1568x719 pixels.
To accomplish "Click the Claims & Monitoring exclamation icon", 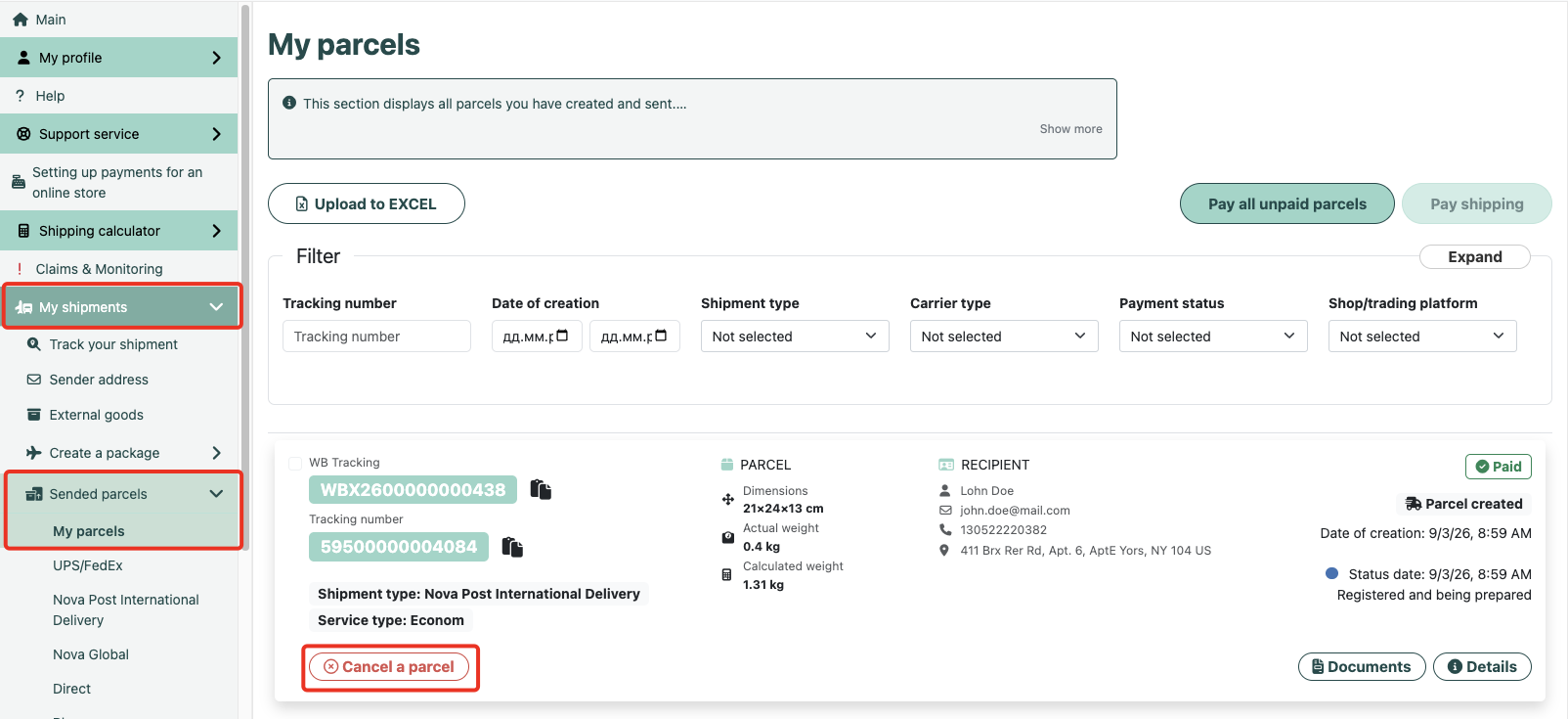I will tap(20, 269).
